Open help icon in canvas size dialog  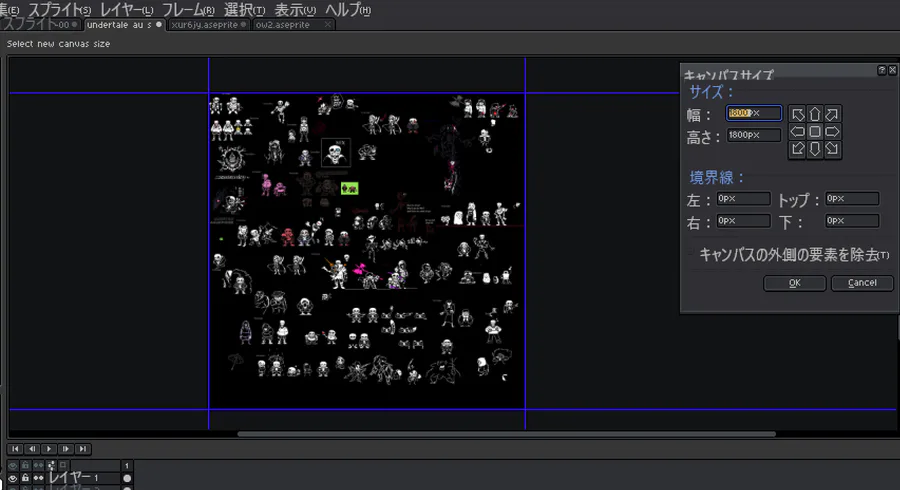coord(882,70)
